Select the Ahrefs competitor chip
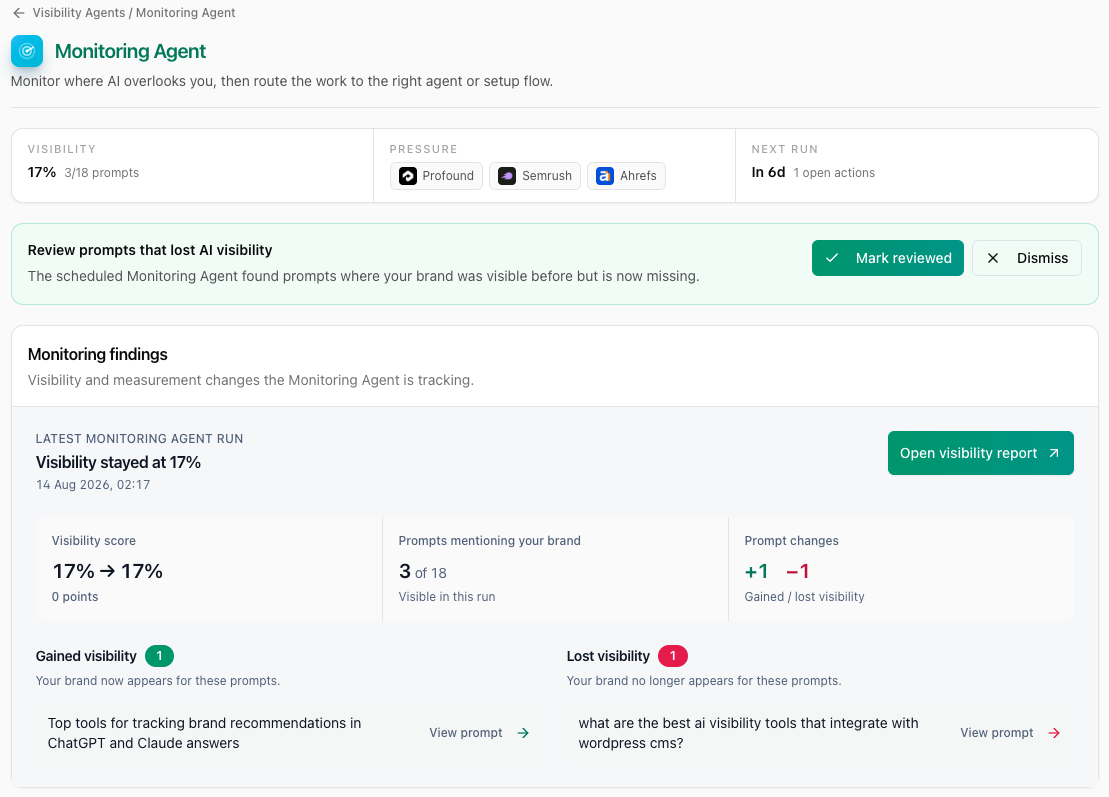The width and height of the screenshot is (1109, 797). 626,176
